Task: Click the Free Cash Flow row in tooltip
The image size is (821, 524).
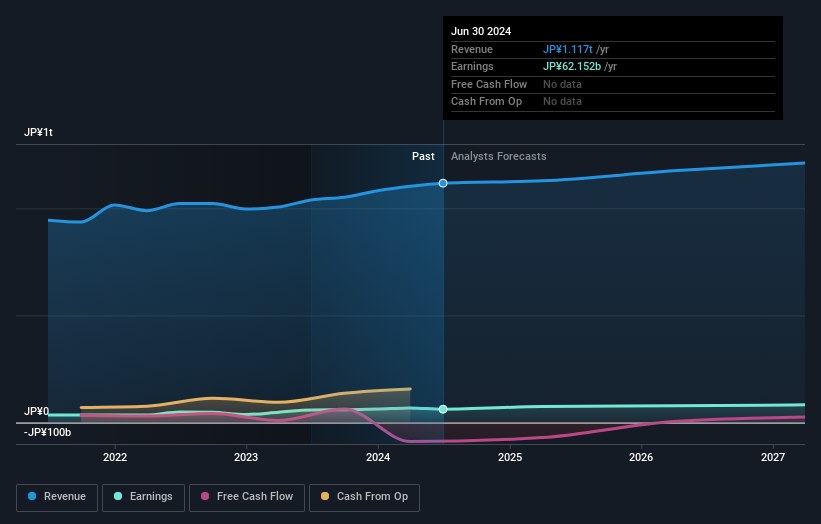Action: [x=613, y=84]
